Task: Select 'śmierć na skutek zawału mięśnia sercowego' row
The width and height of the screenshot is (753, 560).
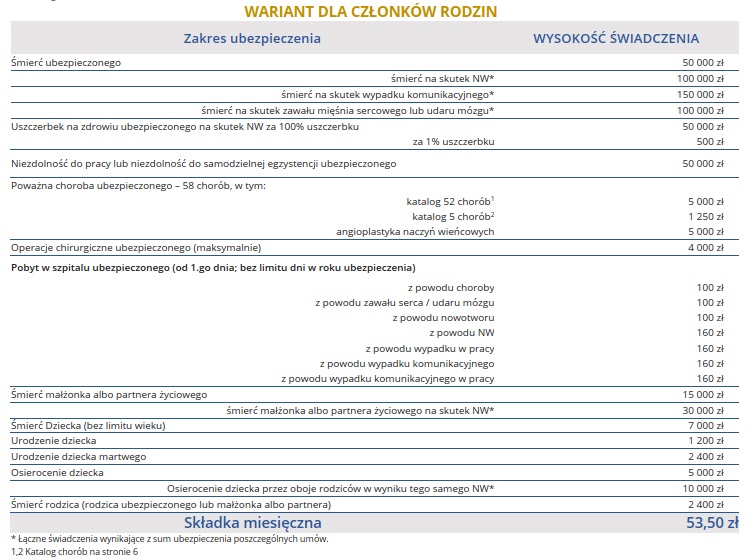Action: click(375, 110)
